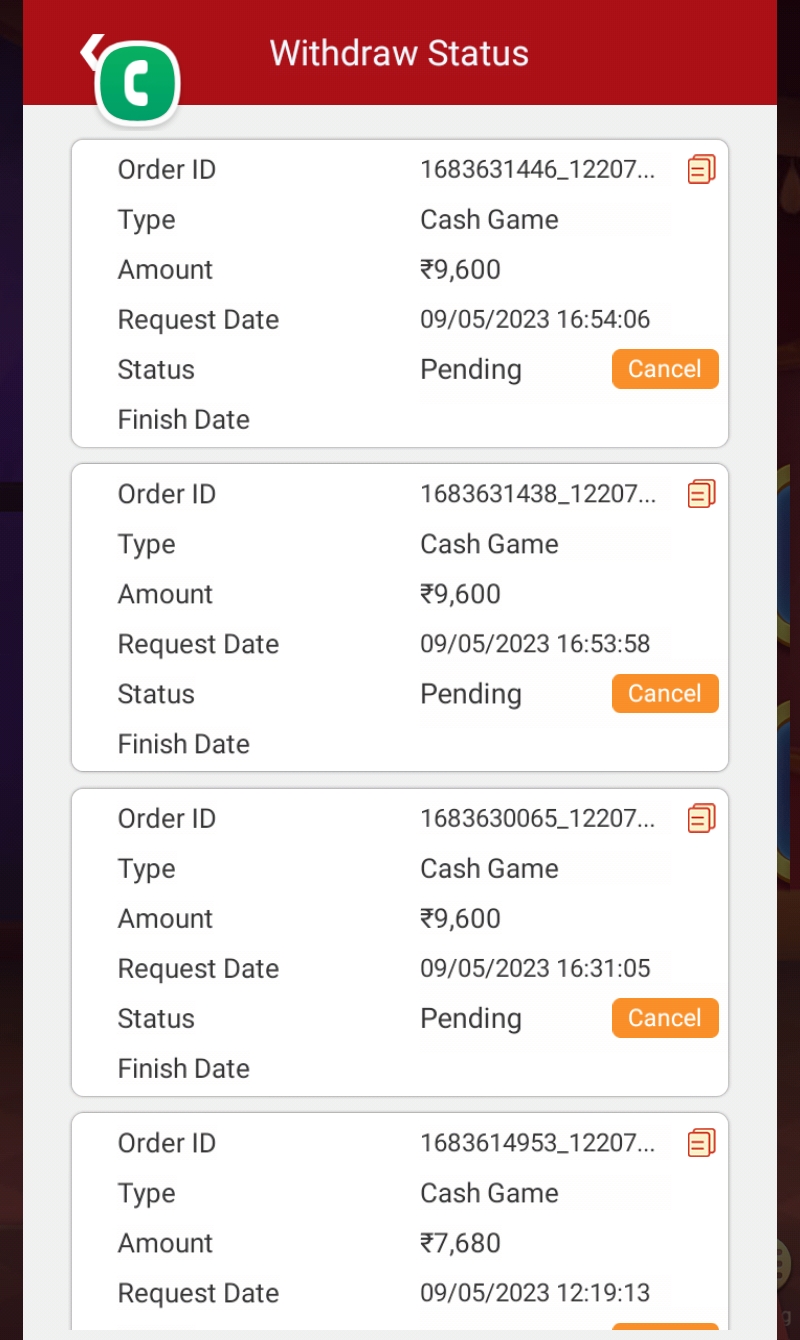Cancel the withdrawal requested at 16:31:05
This screenshot has height=1340, width=800.
(x=664, y=1018)
